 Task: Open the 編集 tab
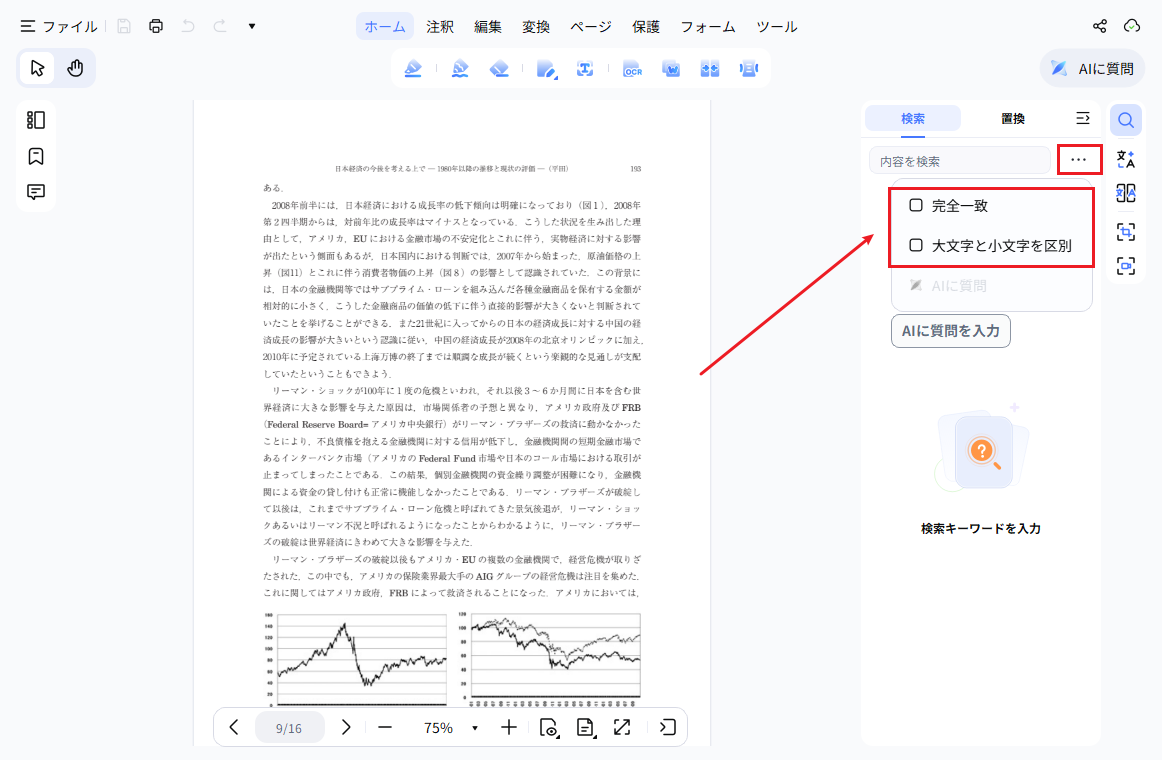click(x=488, y=27)
